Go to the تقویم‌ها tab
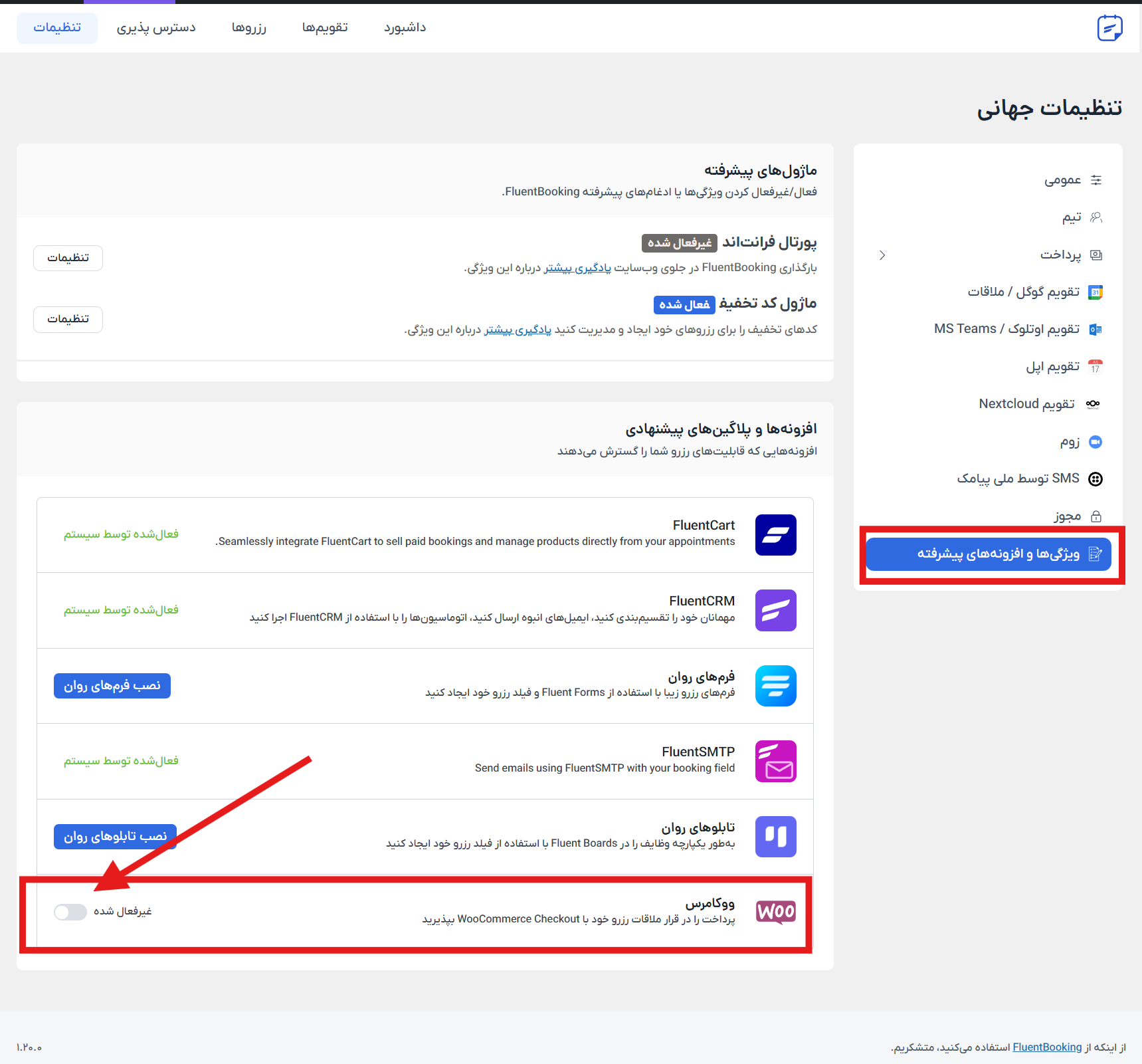Image resolution: width=1142 pixels, height=1064 pixels. [325, 28]
